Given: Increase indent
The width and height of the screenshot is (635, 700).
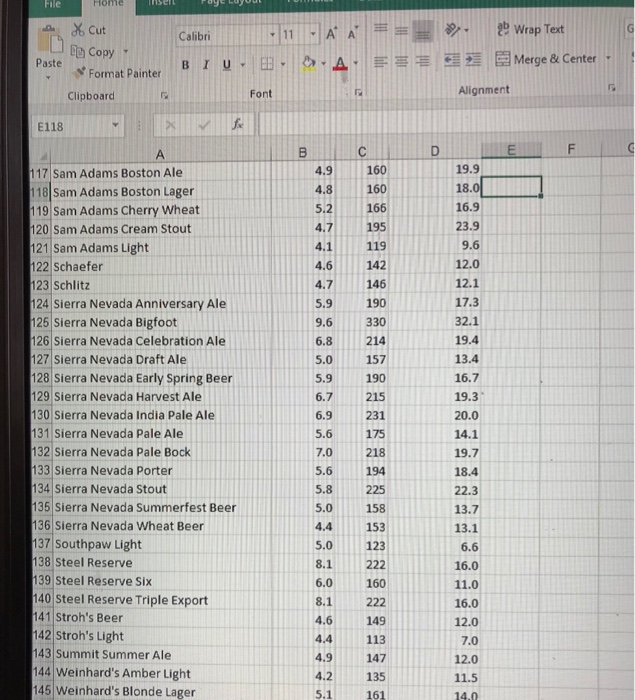Looking at the screenshot, I should pos(473,59).
